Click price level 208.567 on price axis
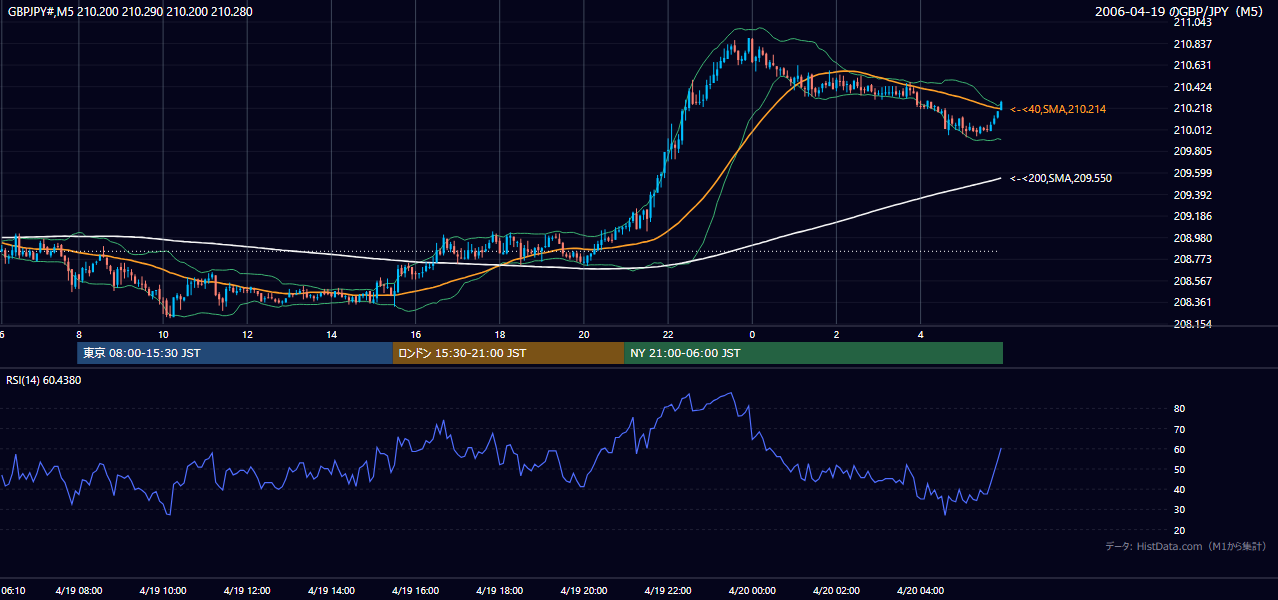 (1193, 281)
